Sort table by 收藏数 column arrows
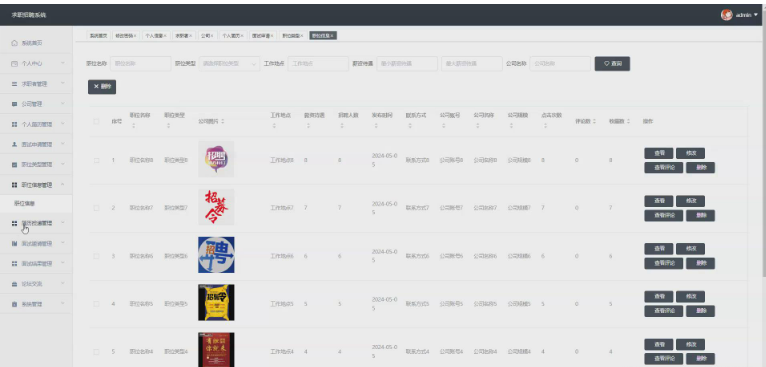The width and height of the screenshot is (766, 367). (x=628, y=121)
